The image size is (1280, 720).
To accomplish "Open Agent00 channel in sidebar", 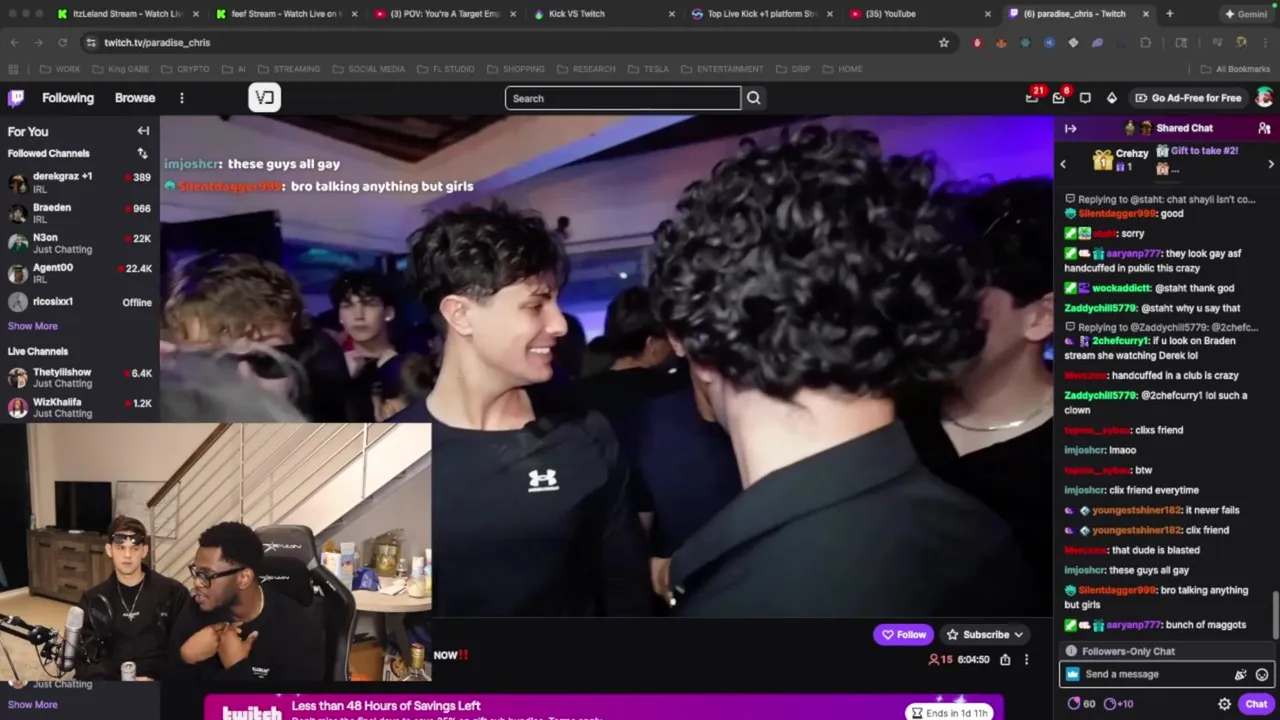I will 80,273.
